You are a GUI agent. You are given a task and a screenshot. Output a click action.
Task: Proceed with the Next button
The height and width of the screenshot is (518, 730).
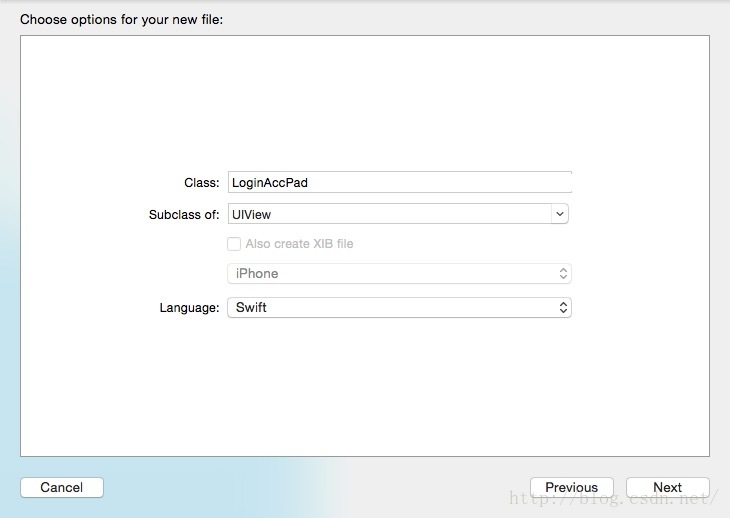pyautogui.click(x=668, y=487)
